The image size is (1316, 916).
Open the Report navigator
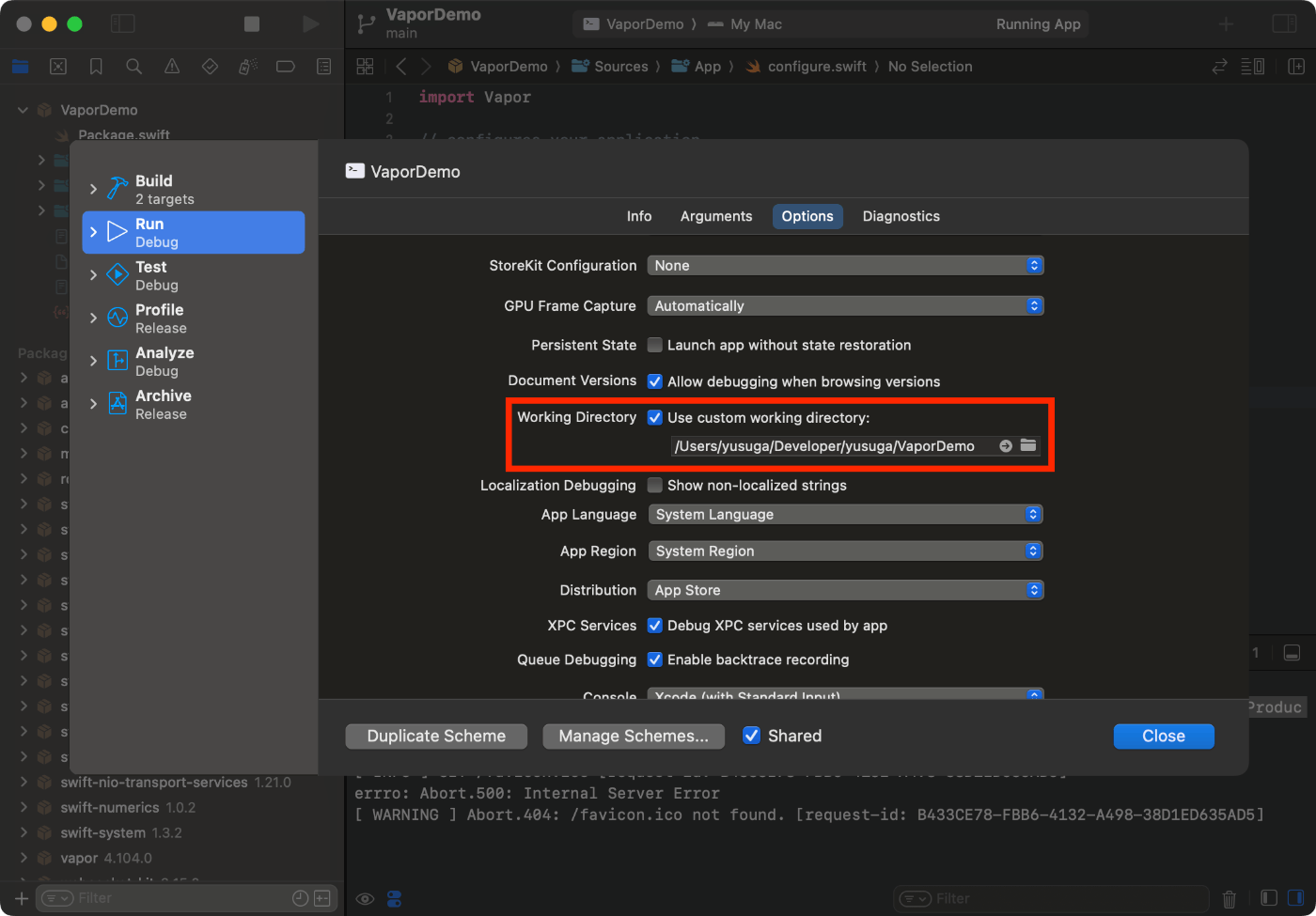[x=323, y=67]
